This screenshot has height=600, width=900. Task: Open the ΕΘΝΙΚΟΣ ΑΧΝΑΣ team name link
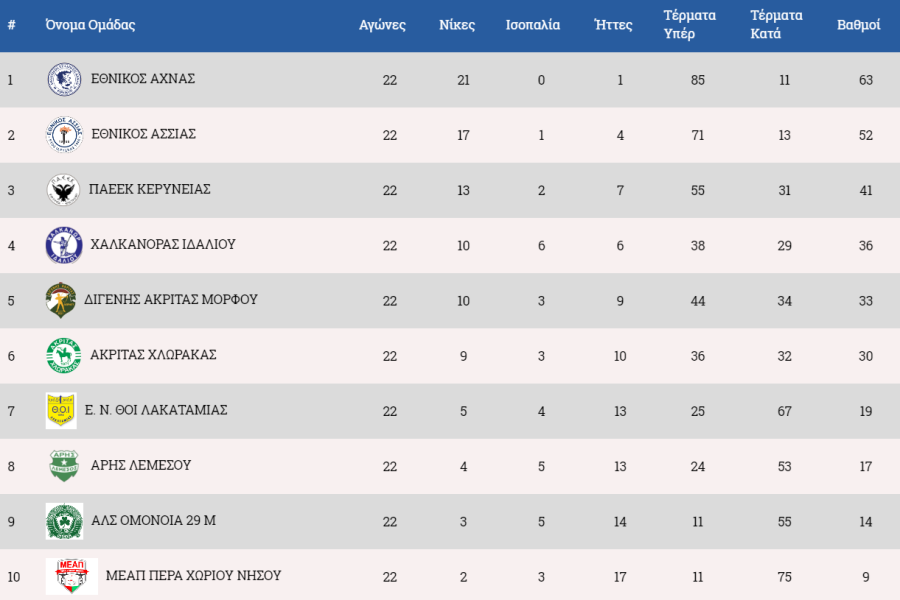pos(143,79)
